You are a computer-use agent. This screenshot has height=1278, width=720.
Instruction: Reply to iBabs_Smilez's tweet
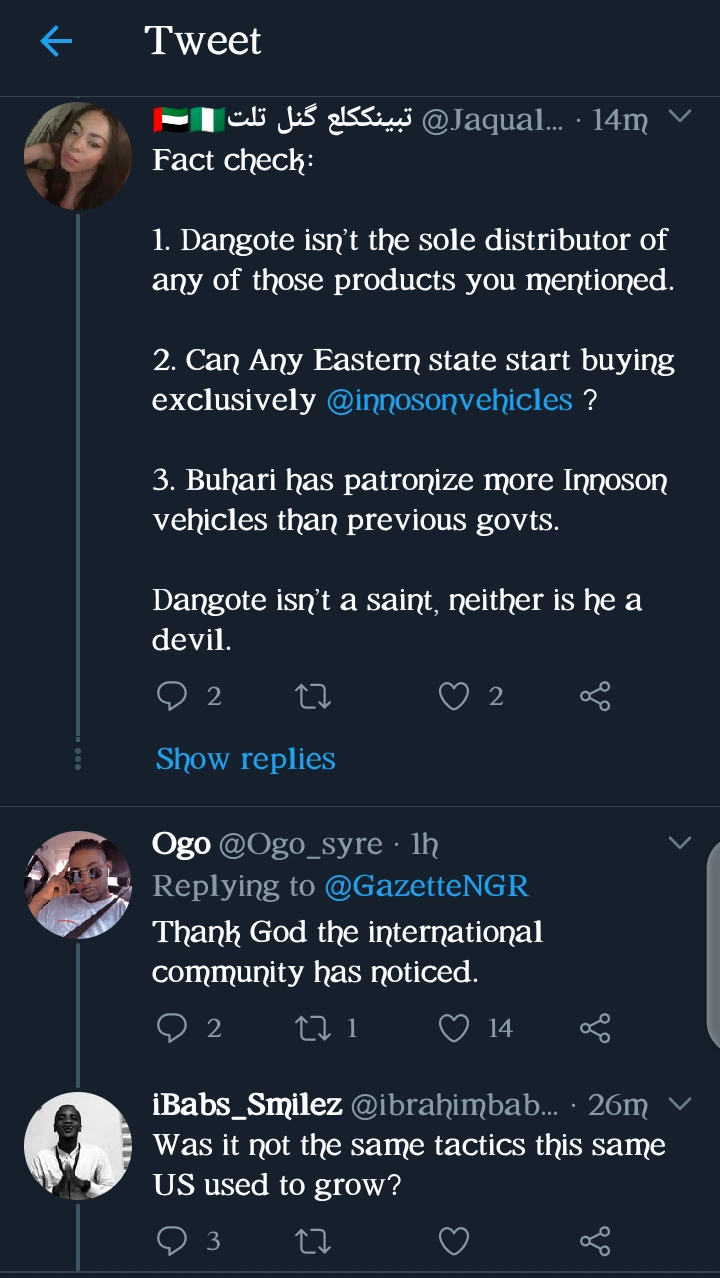click(x=173, y=1241)
